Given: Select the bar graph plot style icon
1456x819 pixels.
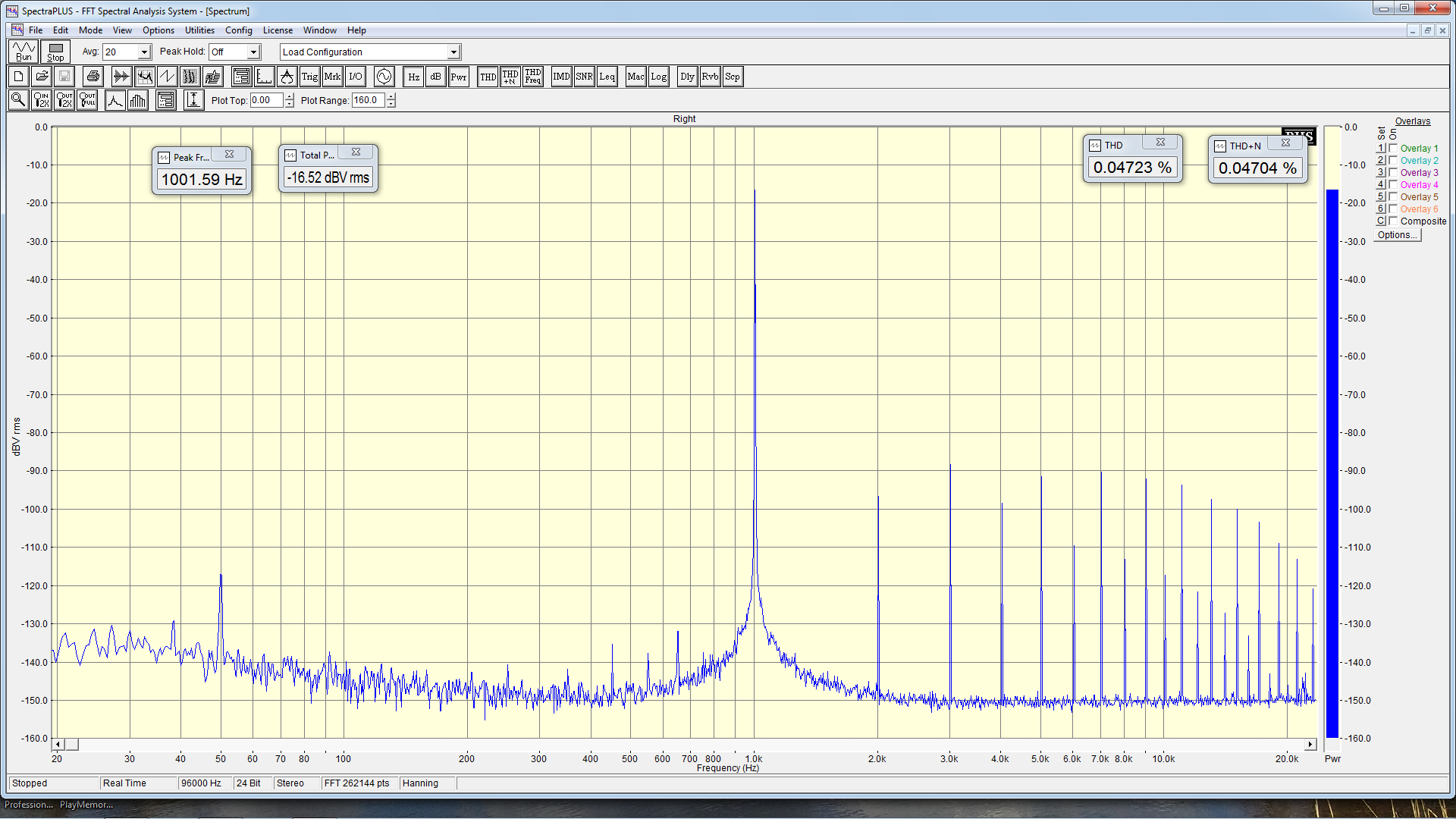Looking at the screenshot, I should [138, 100].
